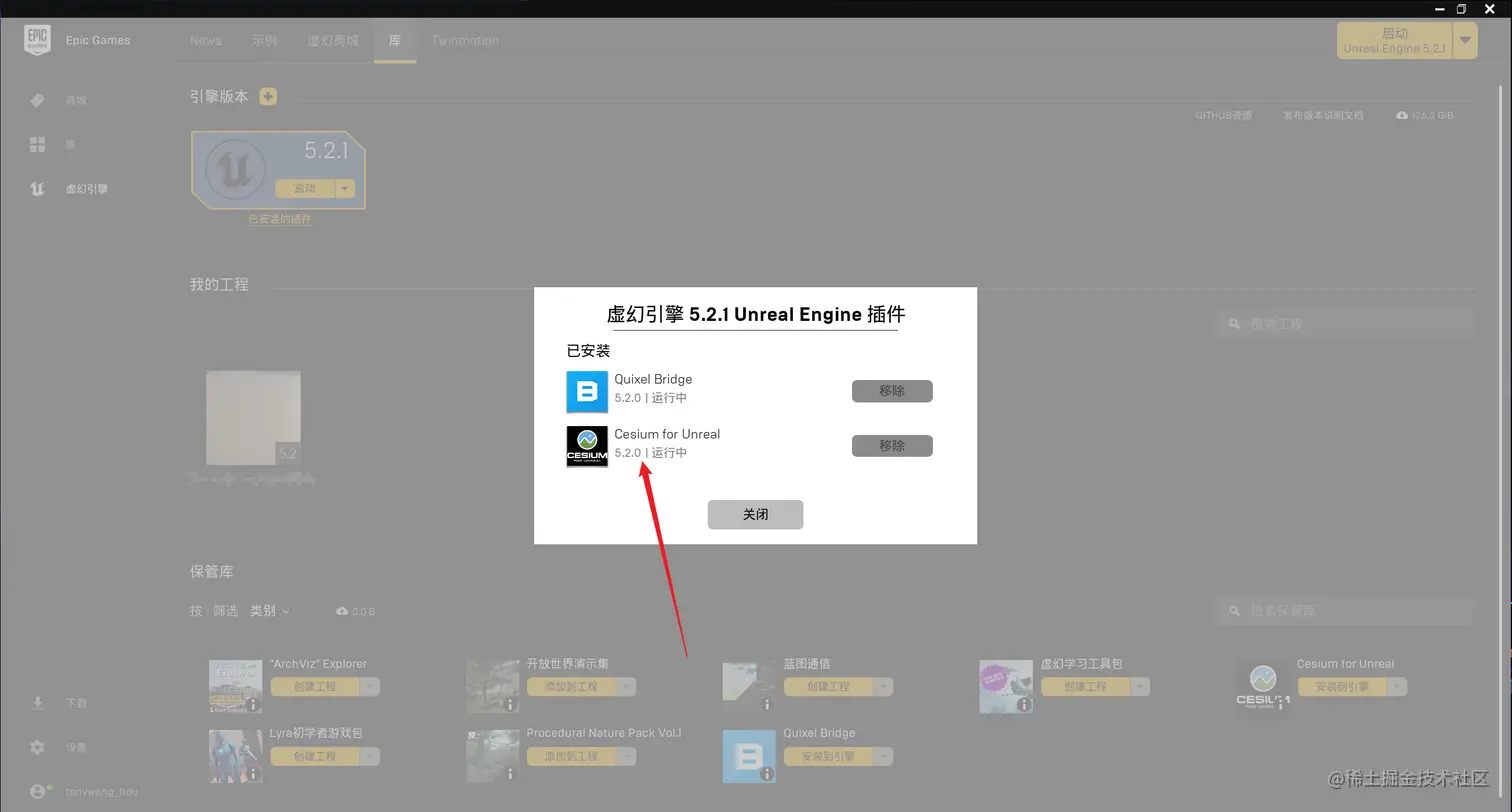
Task: Switch to the 虚幻商城 tab
Action: [x=333, y=41]
